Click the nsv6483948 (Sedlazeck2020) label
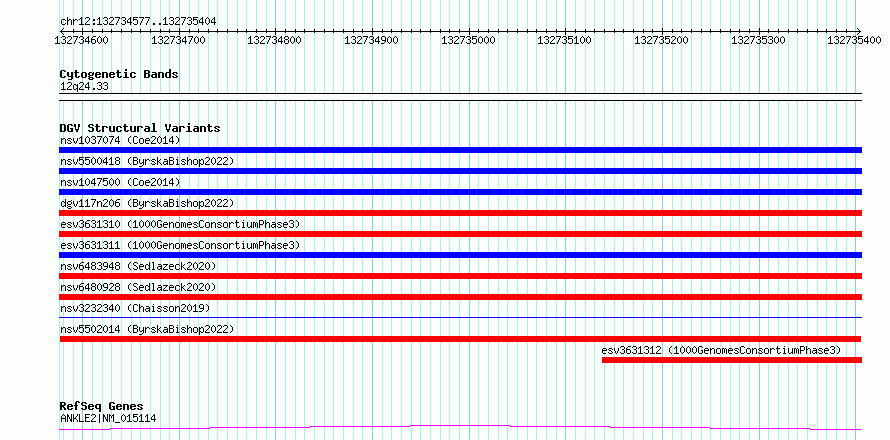This screenshot has height=440, width=890. (138, 266)
